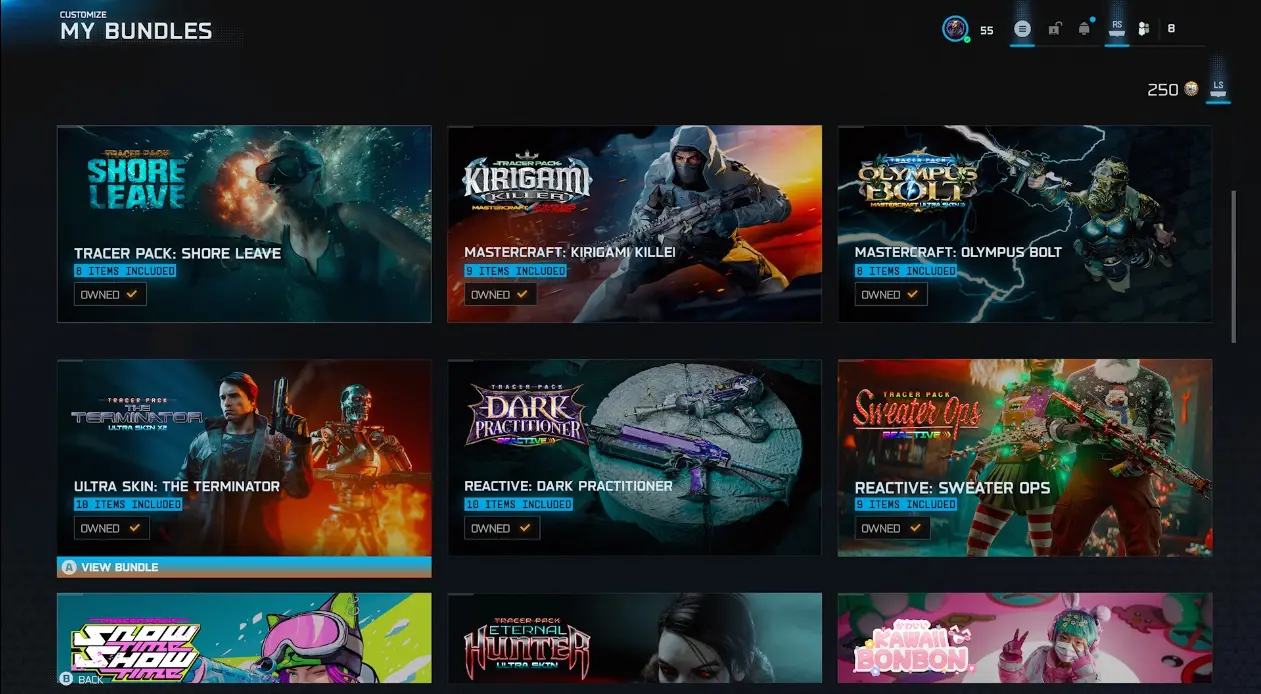The height and width of the screenshot is (694, 1261).
Task: Click the LS stick prompt icon
Action: click(x=1218, y=88)
